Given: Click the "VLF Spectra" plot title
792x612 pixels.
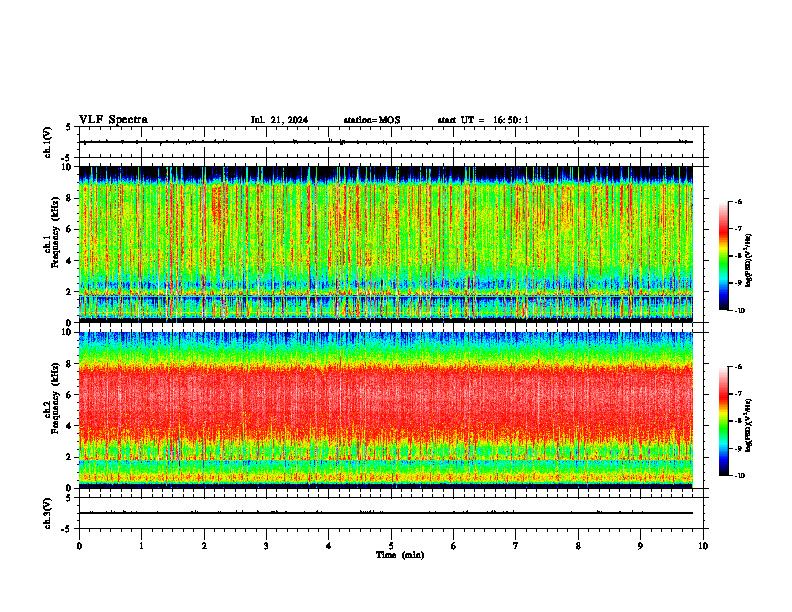Looking at the screenshot, I should point(113,120).
